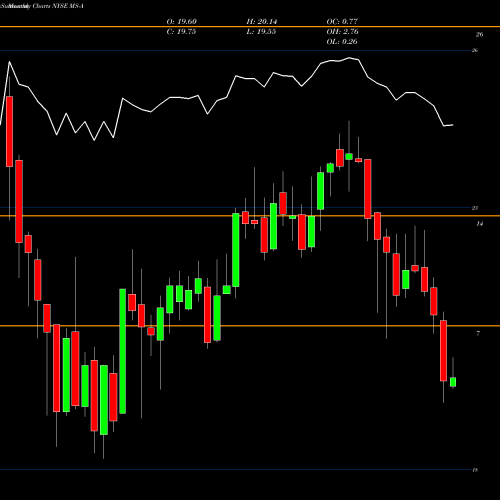Click the "H: 20.14" high price value

[262, 22]
